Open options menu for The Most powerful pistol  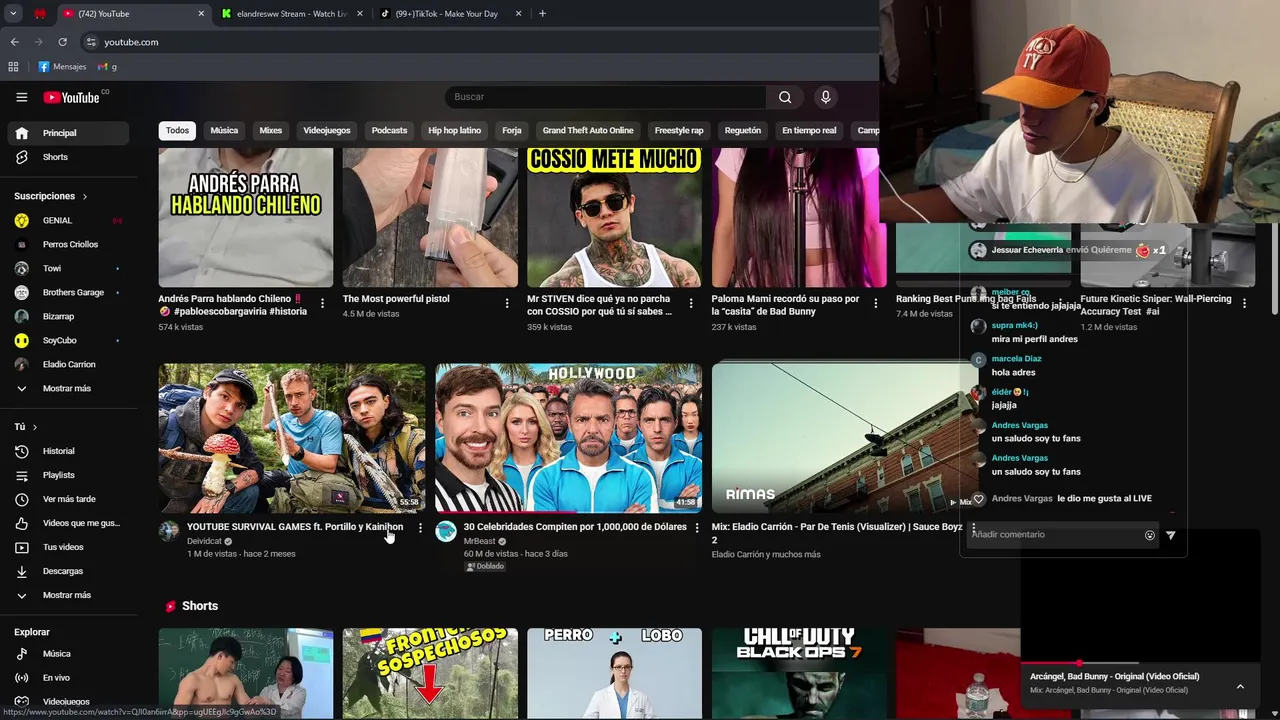[507, 303]
